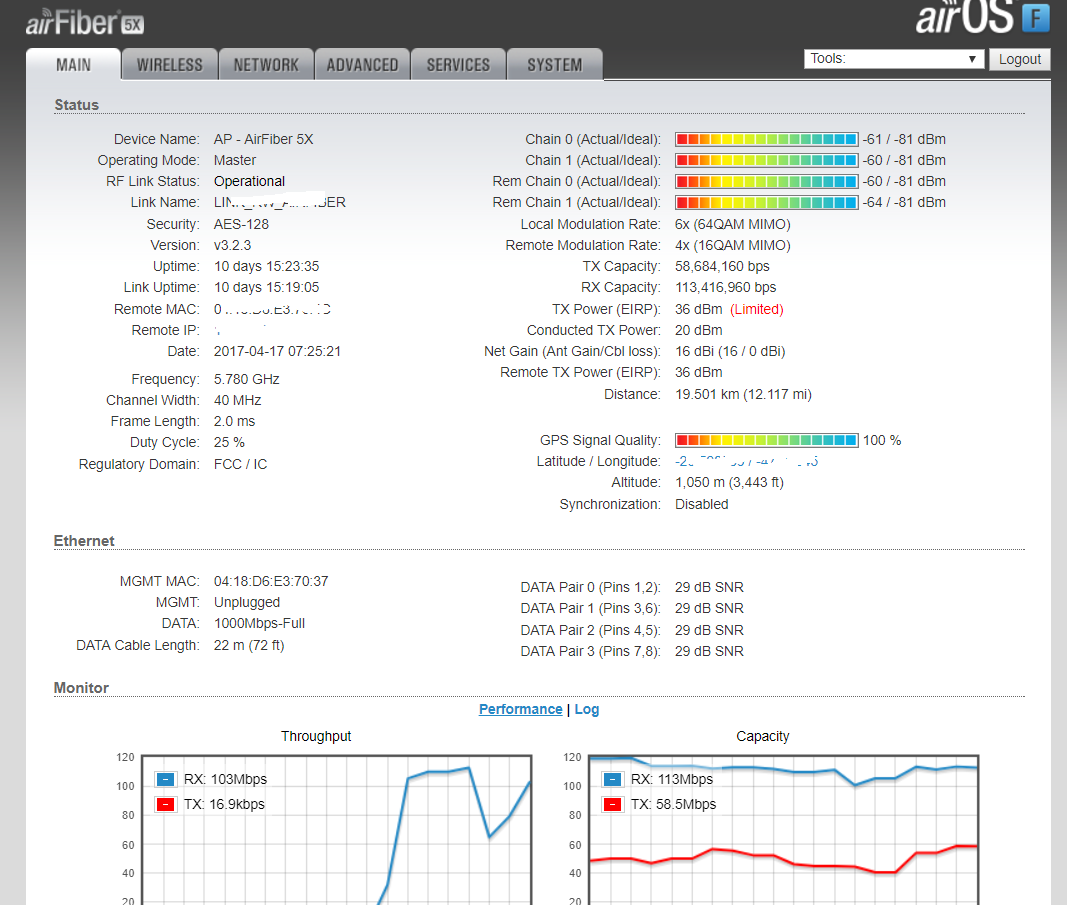The height and width of the screenshot is (905, 1067).
Task: Click DATA Pair 3 '29 dB SNR' value
Action: [709, 652]
